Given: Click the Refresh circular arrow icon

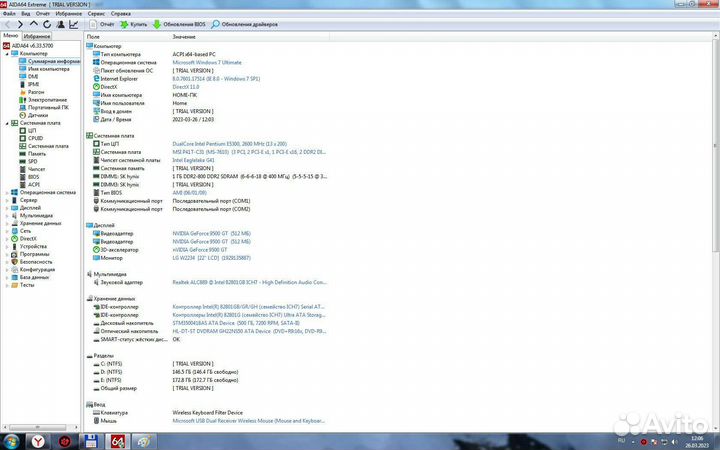Looking at the screenshot, I should [x=47, y=24].
